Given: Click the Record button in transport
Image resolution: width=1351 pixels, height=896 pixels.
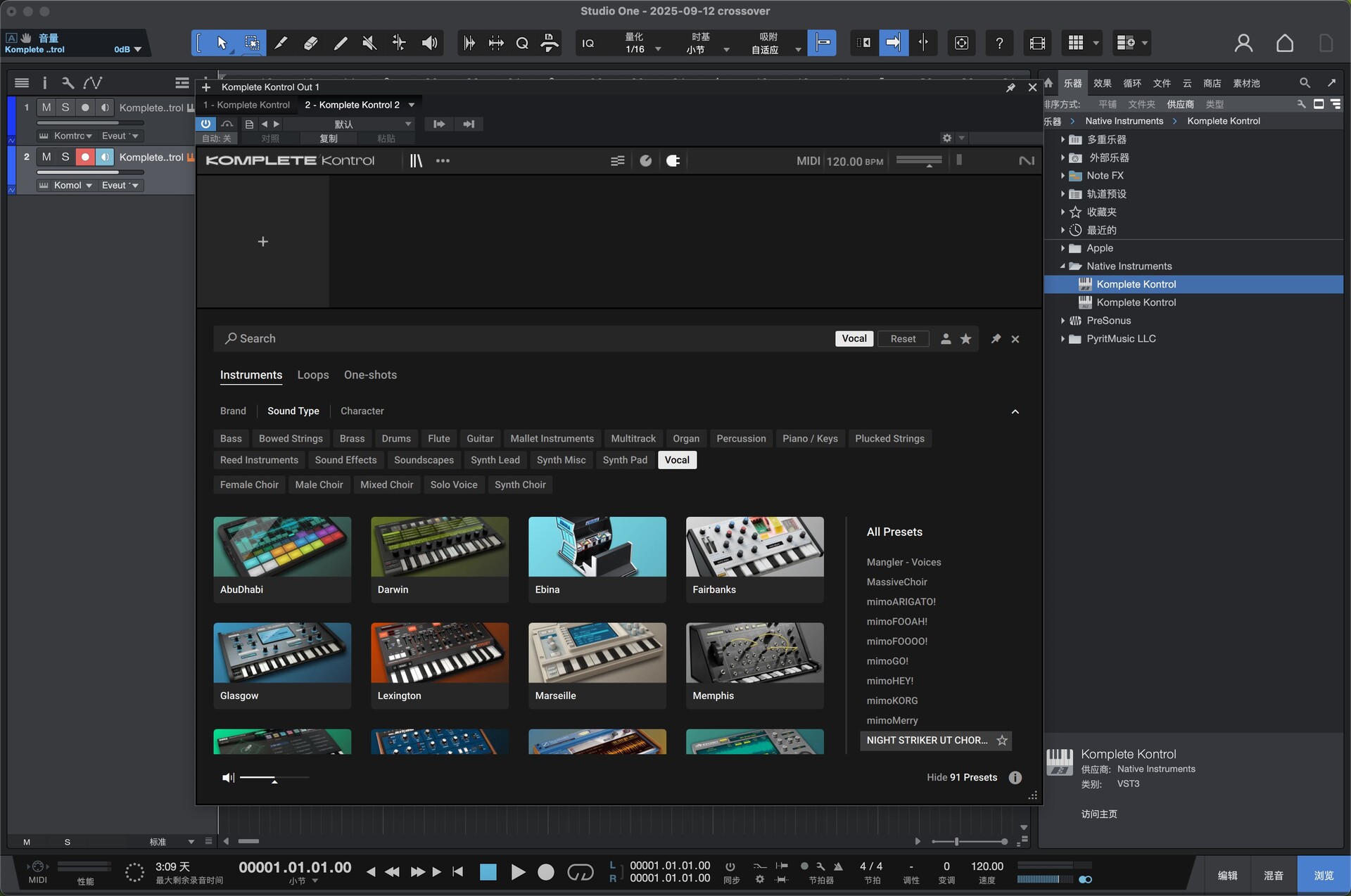Looking at the screenshot, I should [546, 872].
